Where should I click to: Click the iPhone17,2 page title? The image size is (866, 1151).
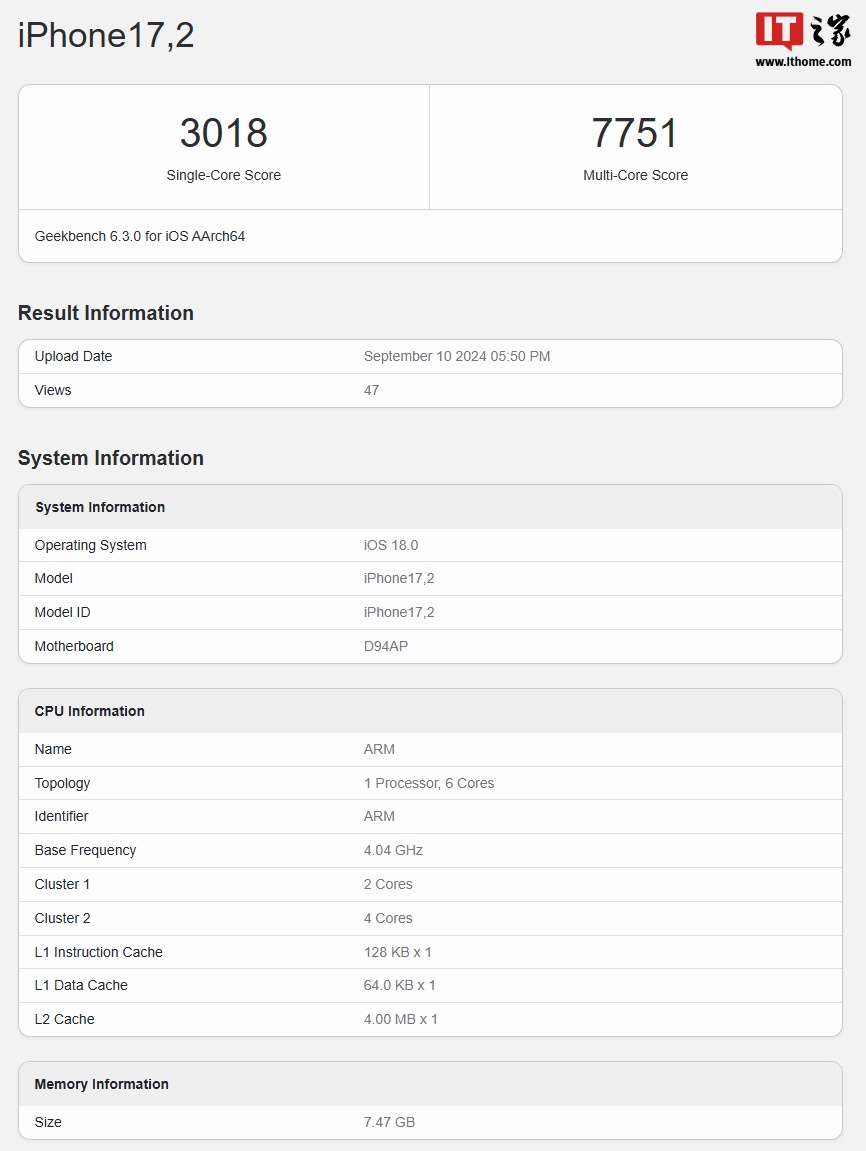(106, 36)
